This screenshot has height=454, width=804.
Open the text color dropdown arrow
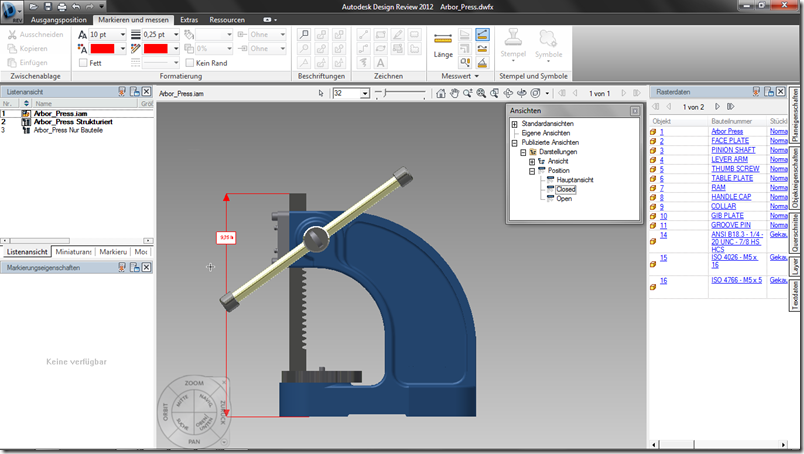(x=123, y=49)
